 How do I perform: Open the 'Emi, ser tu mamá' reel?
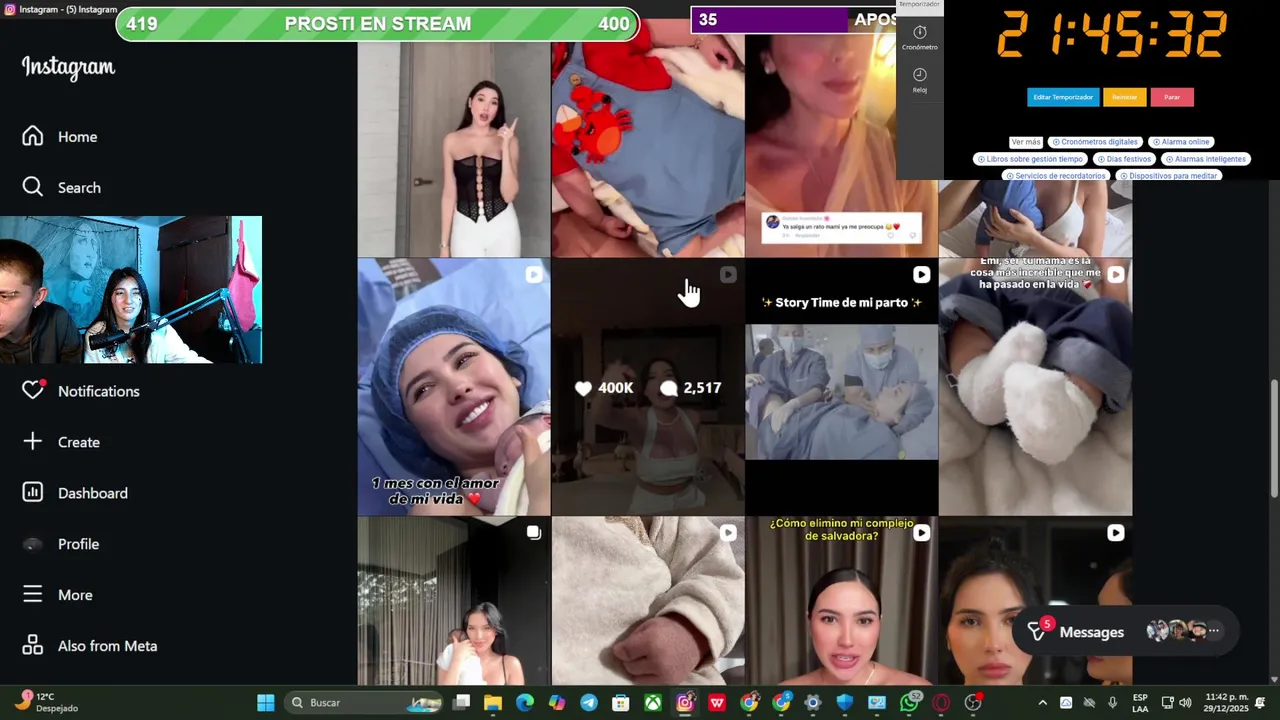(x=1035, y=387)
